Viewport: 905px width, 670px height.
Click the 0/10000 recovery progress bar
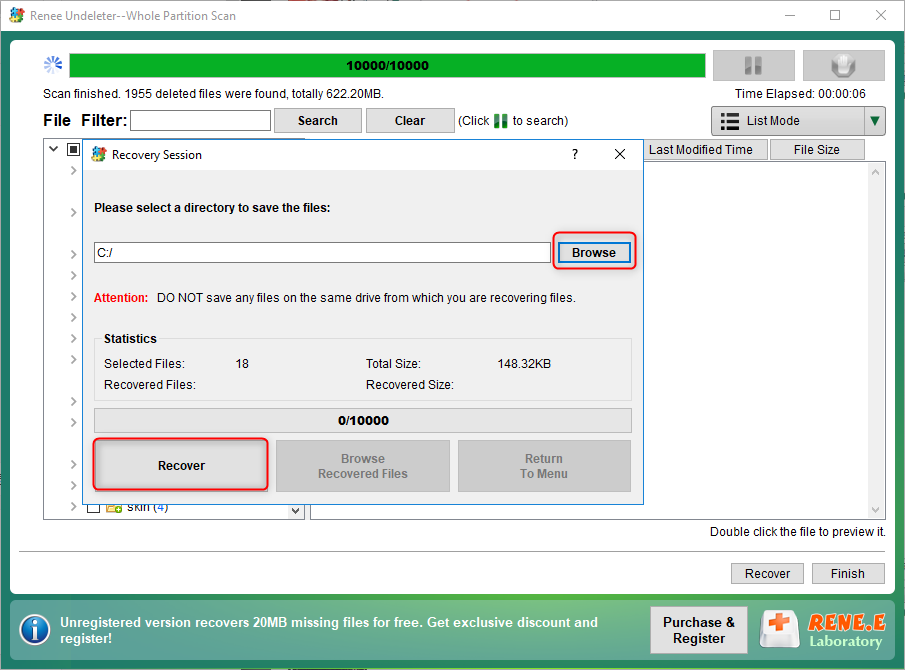(362, 420)
